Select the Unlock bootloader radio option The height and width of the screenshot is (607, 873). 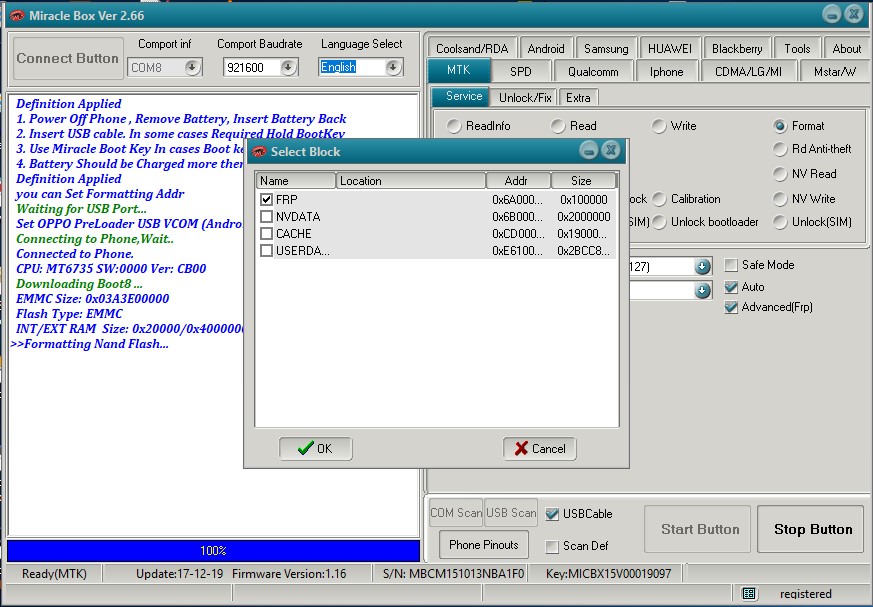659,222
